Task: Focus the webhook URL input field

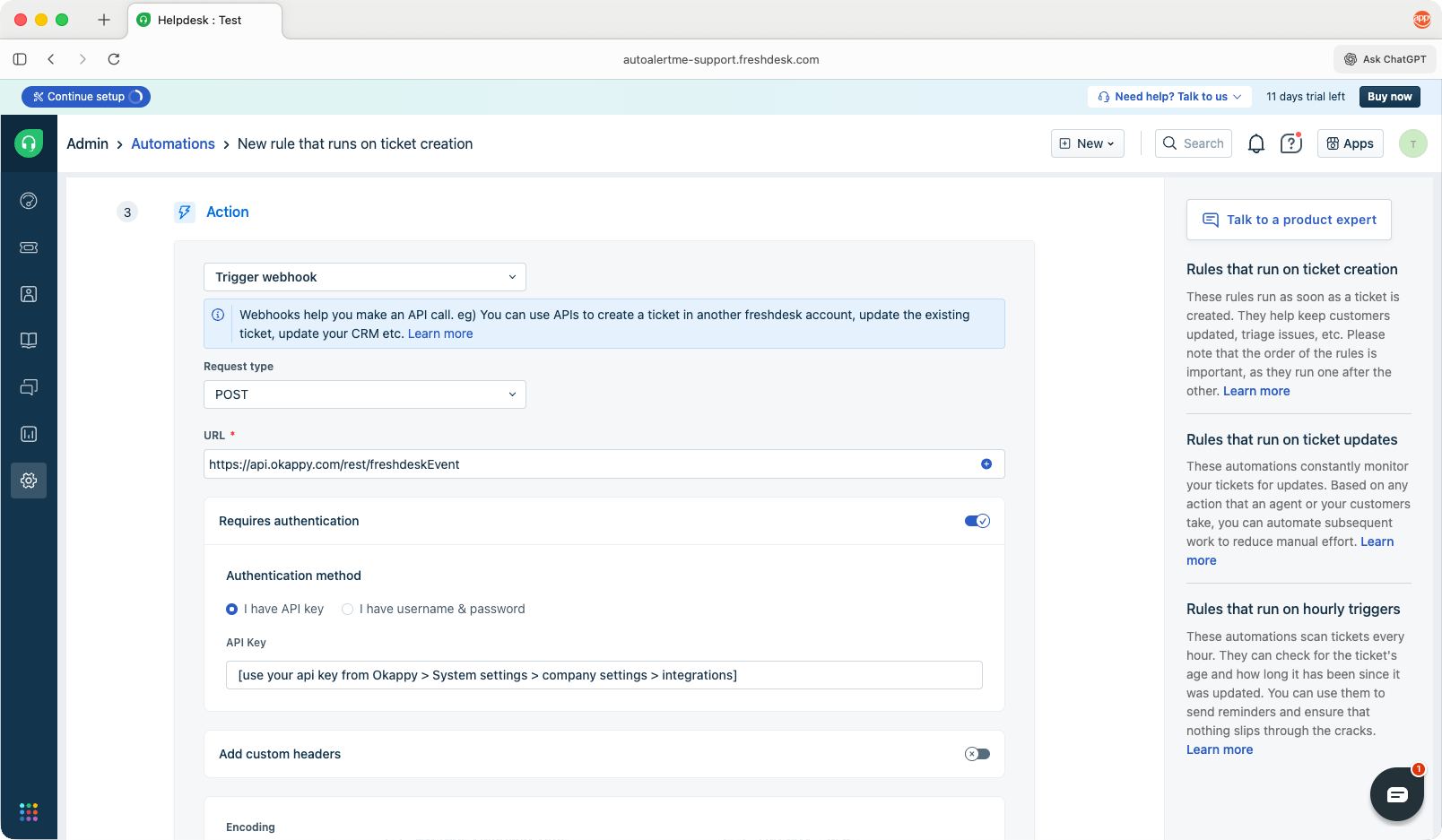Action: [604, 464]
